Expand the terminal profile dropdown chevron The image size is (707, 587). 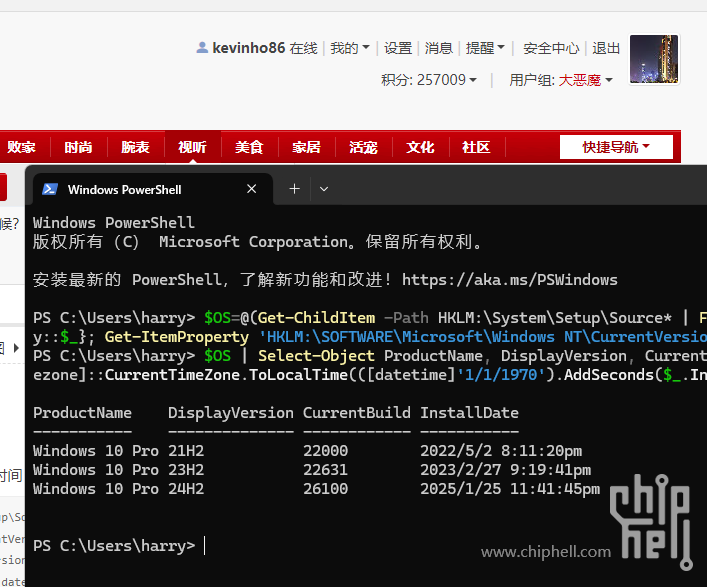[324, 189]
